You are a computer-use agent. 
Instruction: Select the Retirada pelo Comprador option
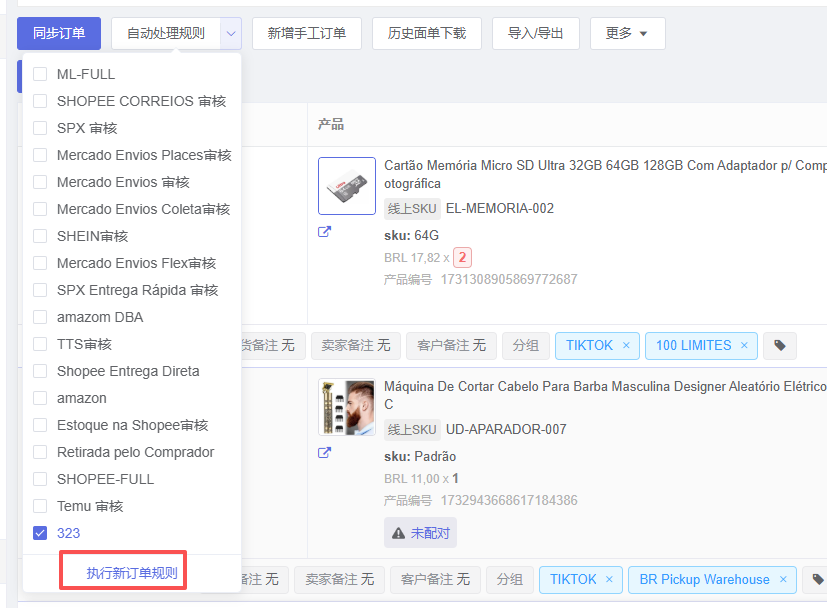coord(135,452)
